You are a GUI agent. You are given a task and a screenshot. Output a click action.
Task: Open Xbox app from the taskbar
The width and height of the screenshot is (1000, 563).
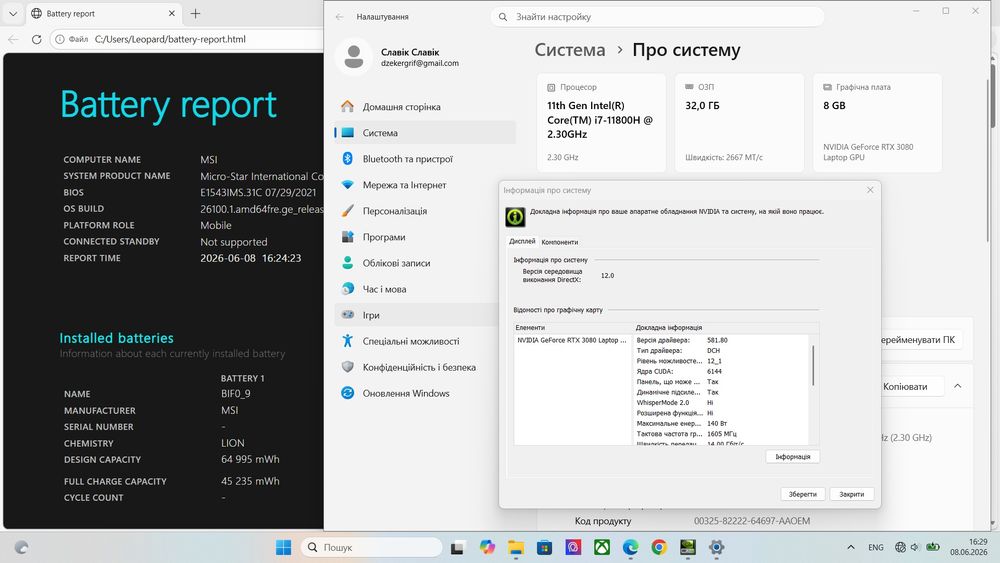(601, 547)
